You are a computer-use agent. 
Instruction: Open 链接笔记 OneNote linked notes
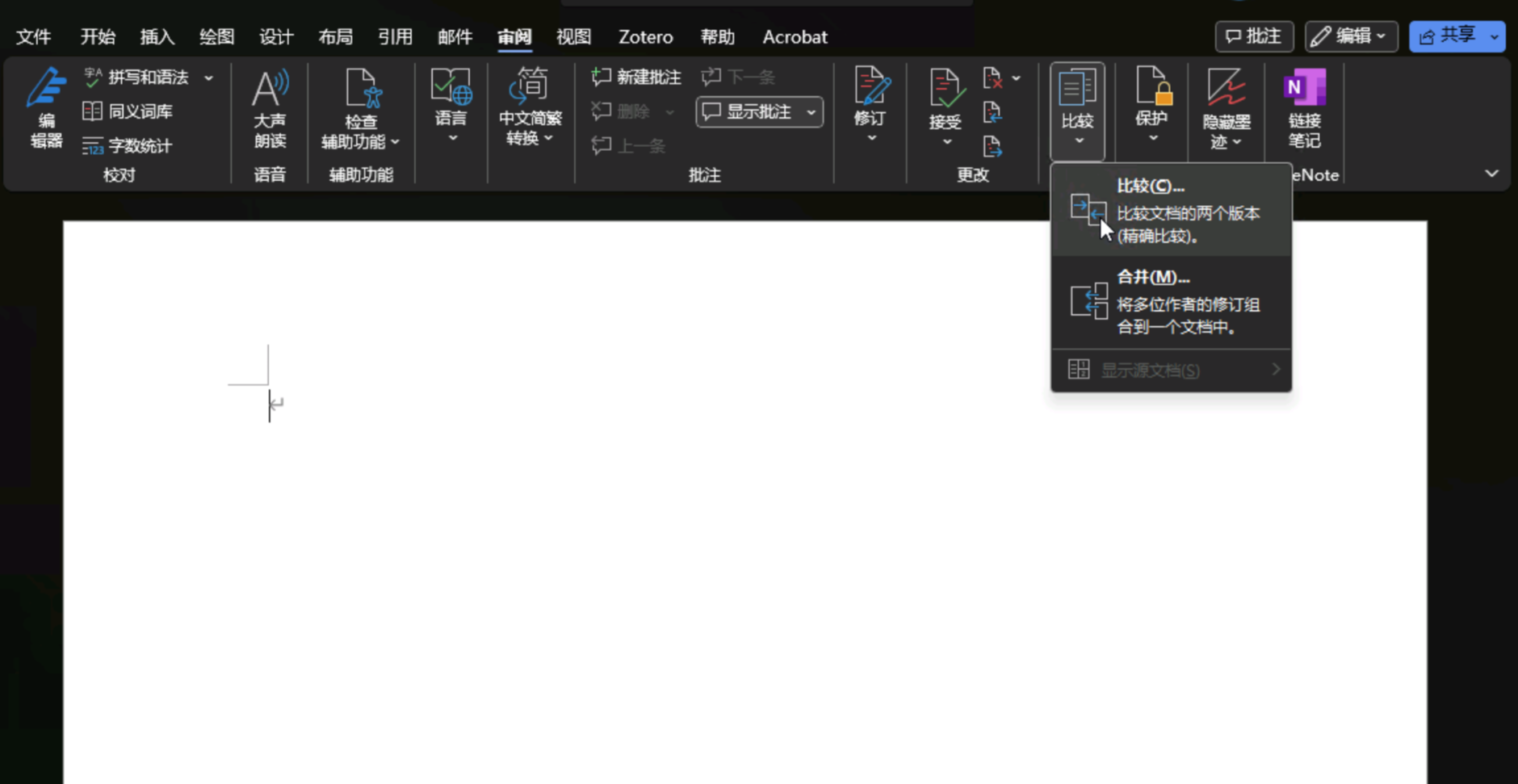pyautogui.click(x=1305, y=107)
